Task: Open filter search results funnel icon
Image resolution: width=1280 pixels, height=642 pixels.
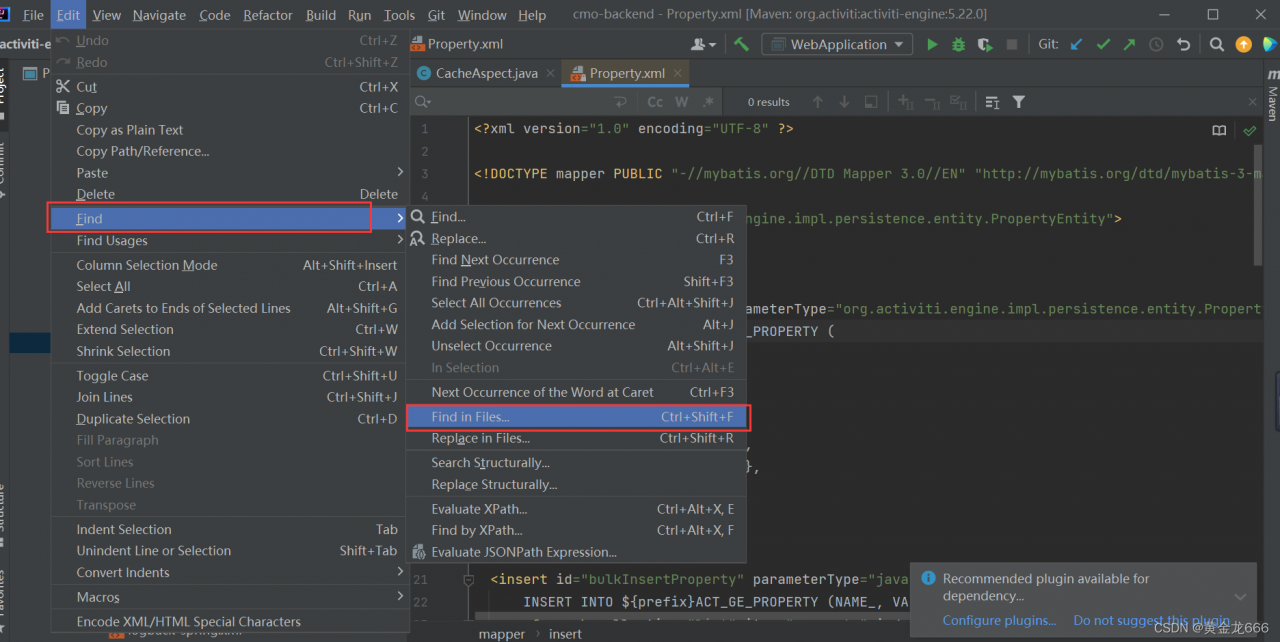Action: click(x=1018, y=102)
